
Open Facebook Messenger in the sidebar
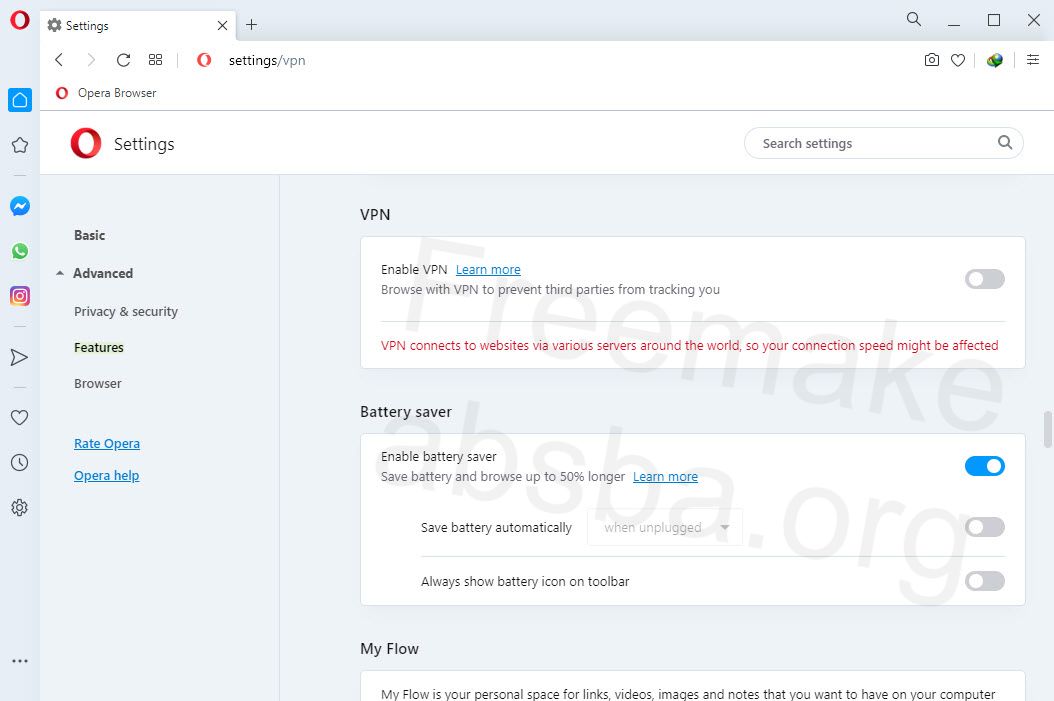(x=19, y=206)
